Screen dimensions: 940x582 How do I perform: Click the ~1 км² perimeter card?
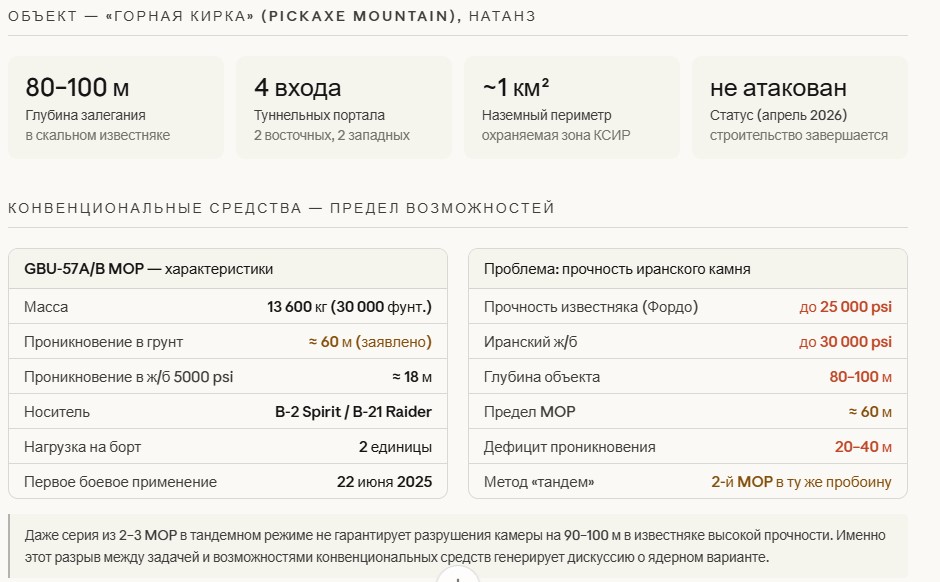[x=571, y=107]
